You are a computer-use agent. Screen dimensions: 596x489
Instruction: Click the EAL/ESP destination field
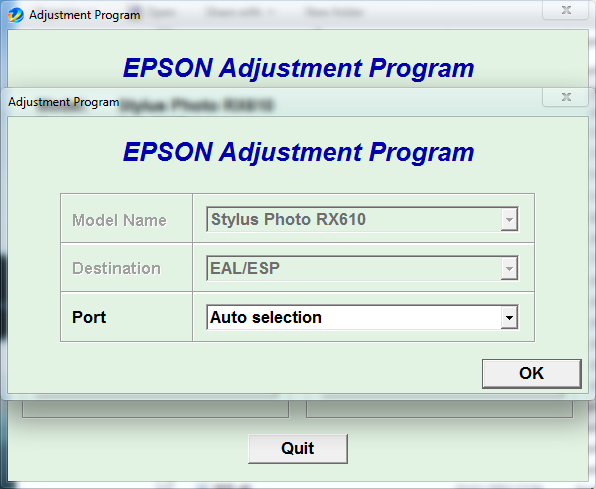point(362,268)
